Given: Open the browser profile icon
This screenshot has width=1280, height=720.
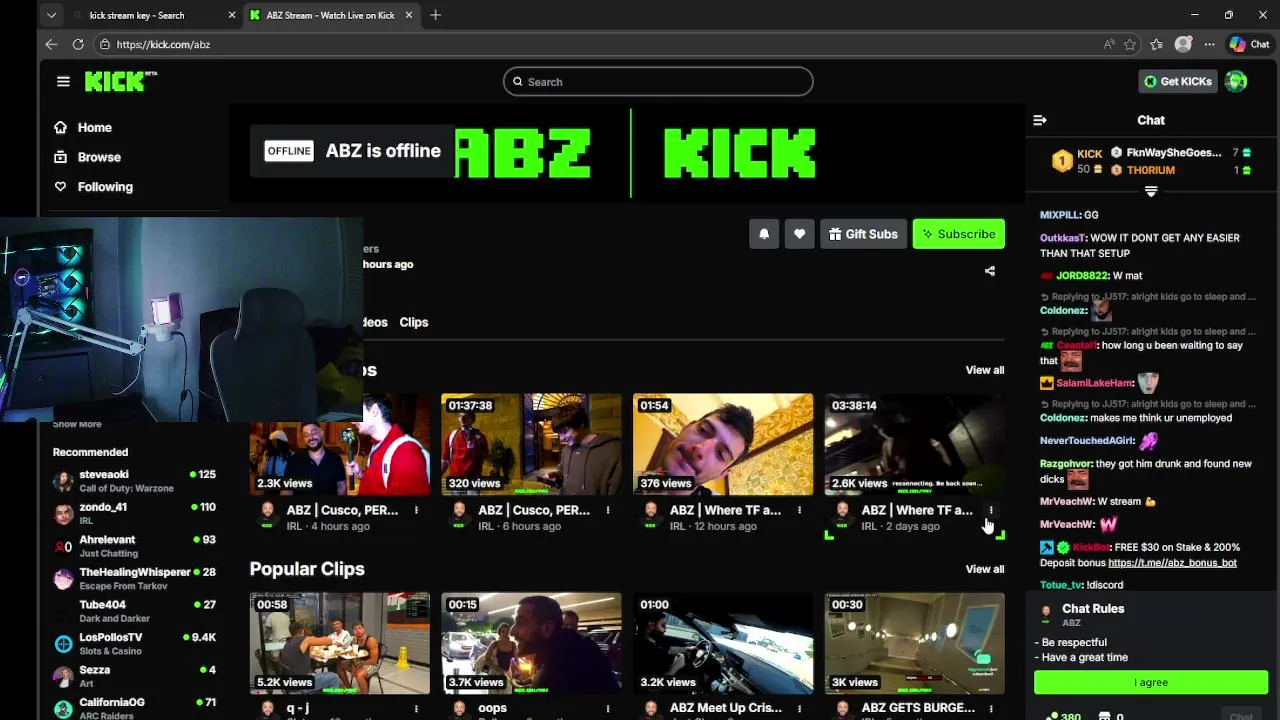Looking at the screenshot, I should (x=1183, y=44).
